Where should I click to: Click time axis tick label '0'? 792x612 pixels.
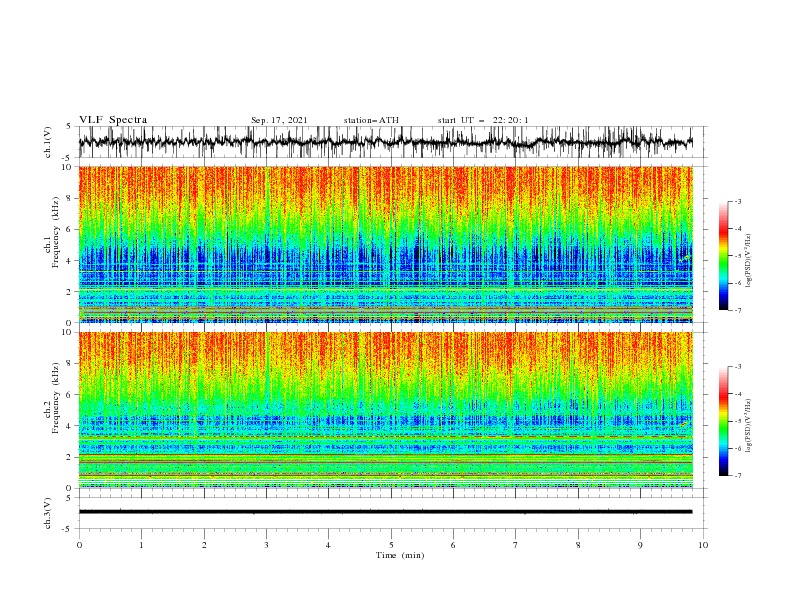(79, 545)
